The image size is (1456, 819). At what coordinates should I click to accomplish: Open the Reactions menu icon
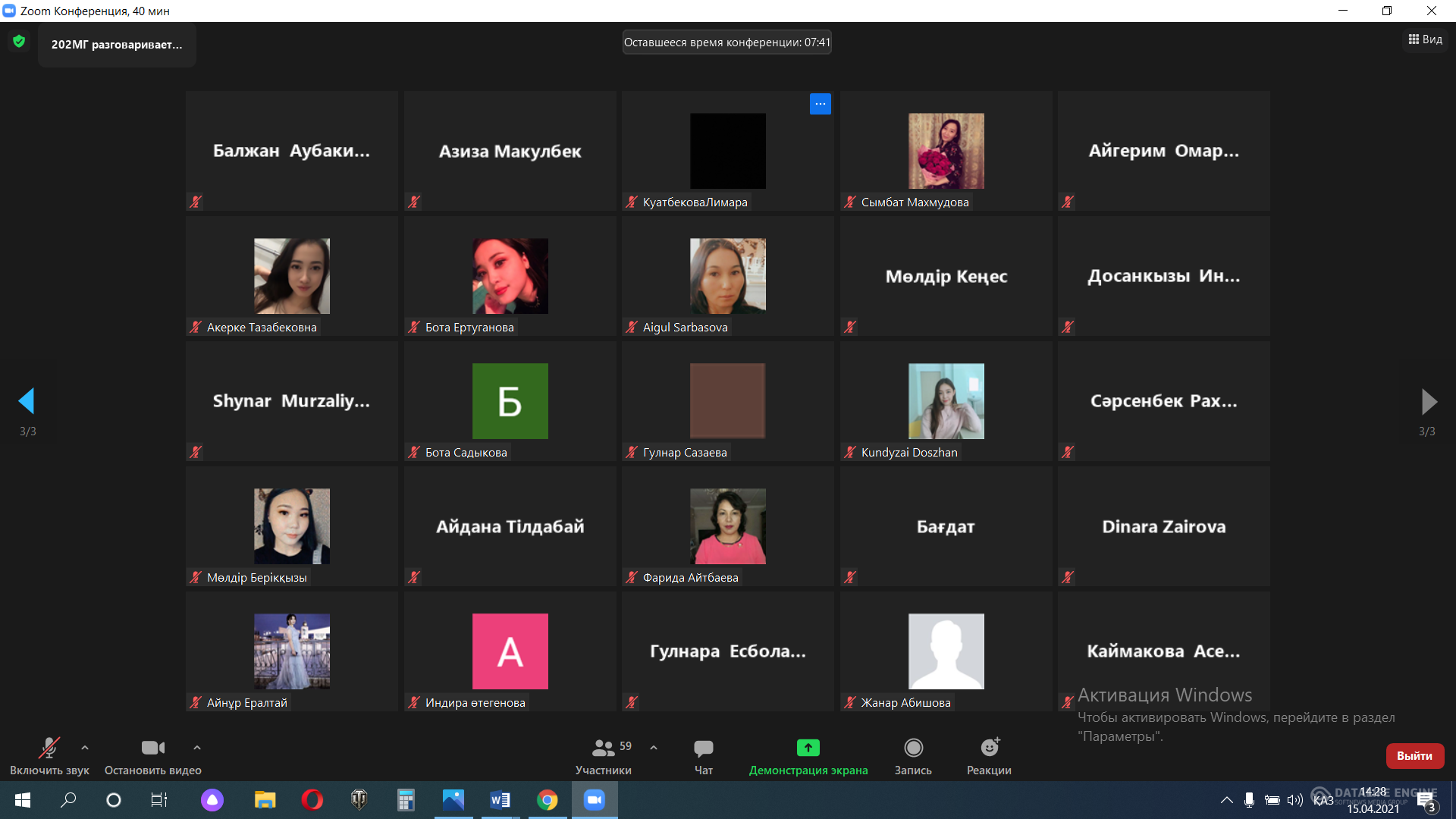pos(989,748)
